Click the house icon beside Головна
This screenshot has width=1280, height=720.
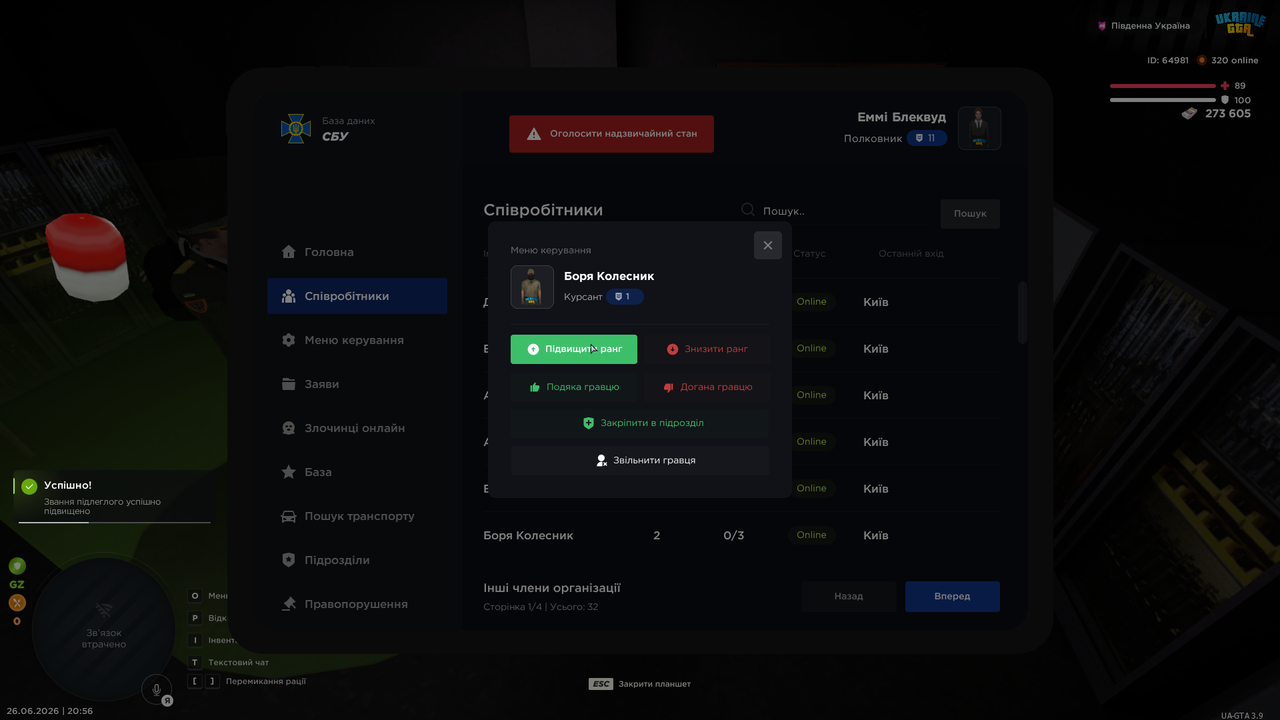tap(289, 252)
